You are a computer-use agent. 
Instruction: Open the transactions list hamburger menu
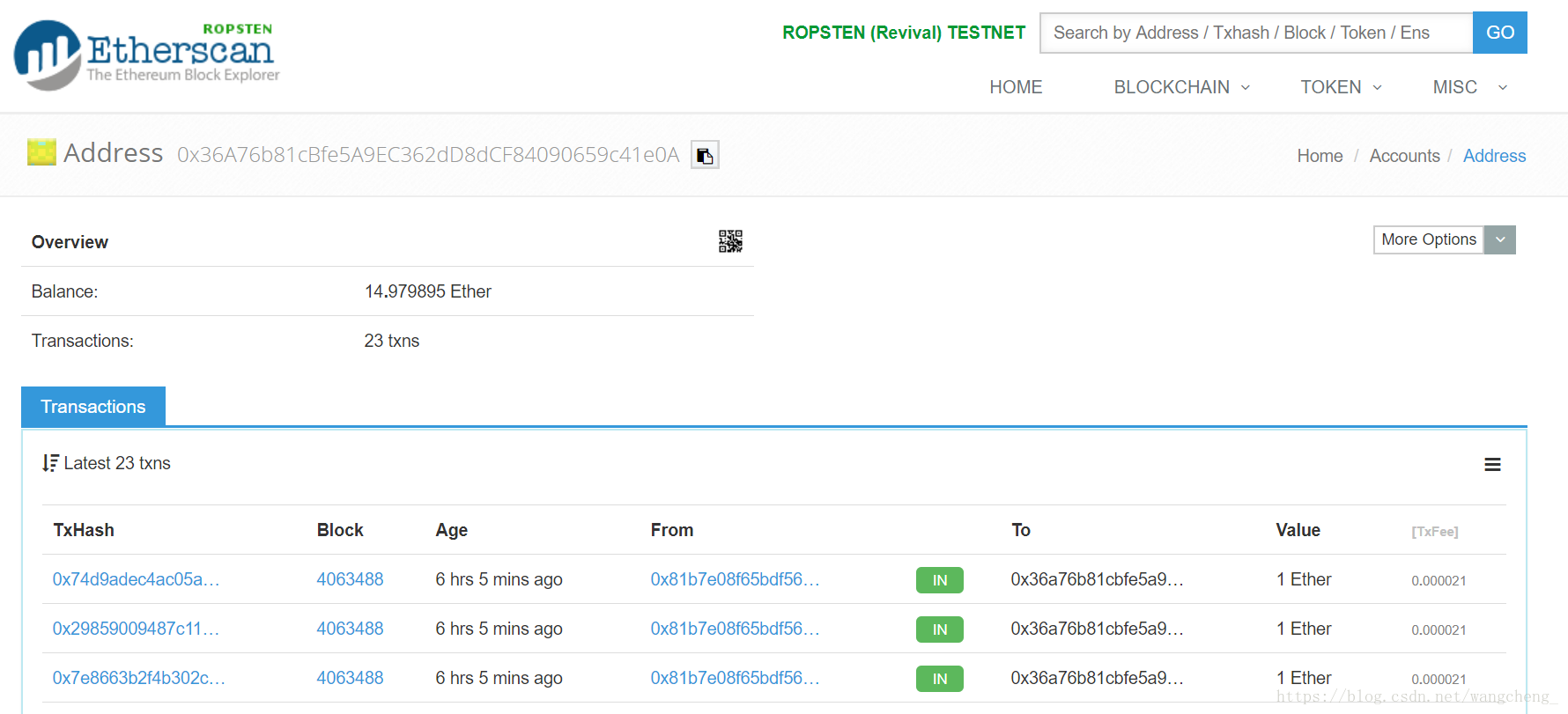click(x=1492, y=464)
